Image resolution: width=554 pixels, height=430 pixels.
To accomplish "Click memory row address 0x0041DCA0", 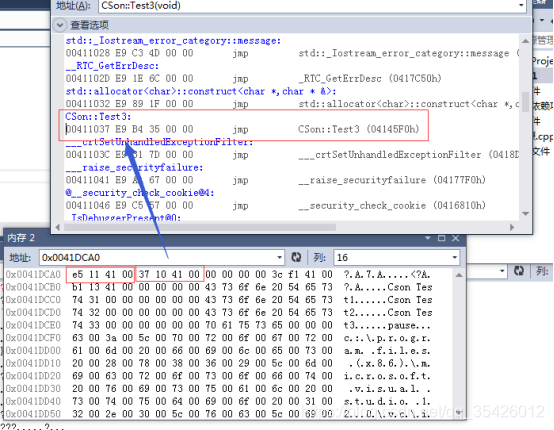I will [33, 275].
